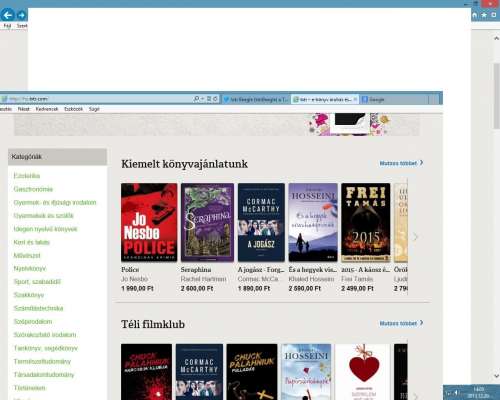The height and width of the screenshot is (400, 500).
Task: Select the Ezotéria category
Action: click(x=27, y=176)
